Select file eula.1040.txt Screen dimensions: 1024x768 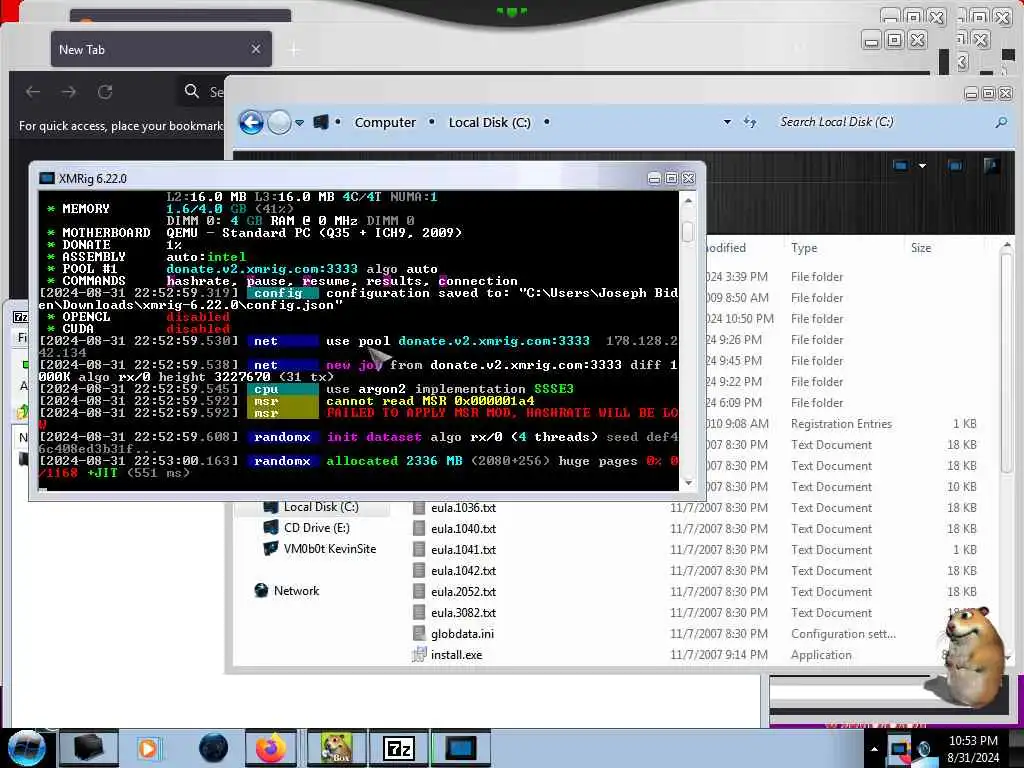click(x=463, y=528)
